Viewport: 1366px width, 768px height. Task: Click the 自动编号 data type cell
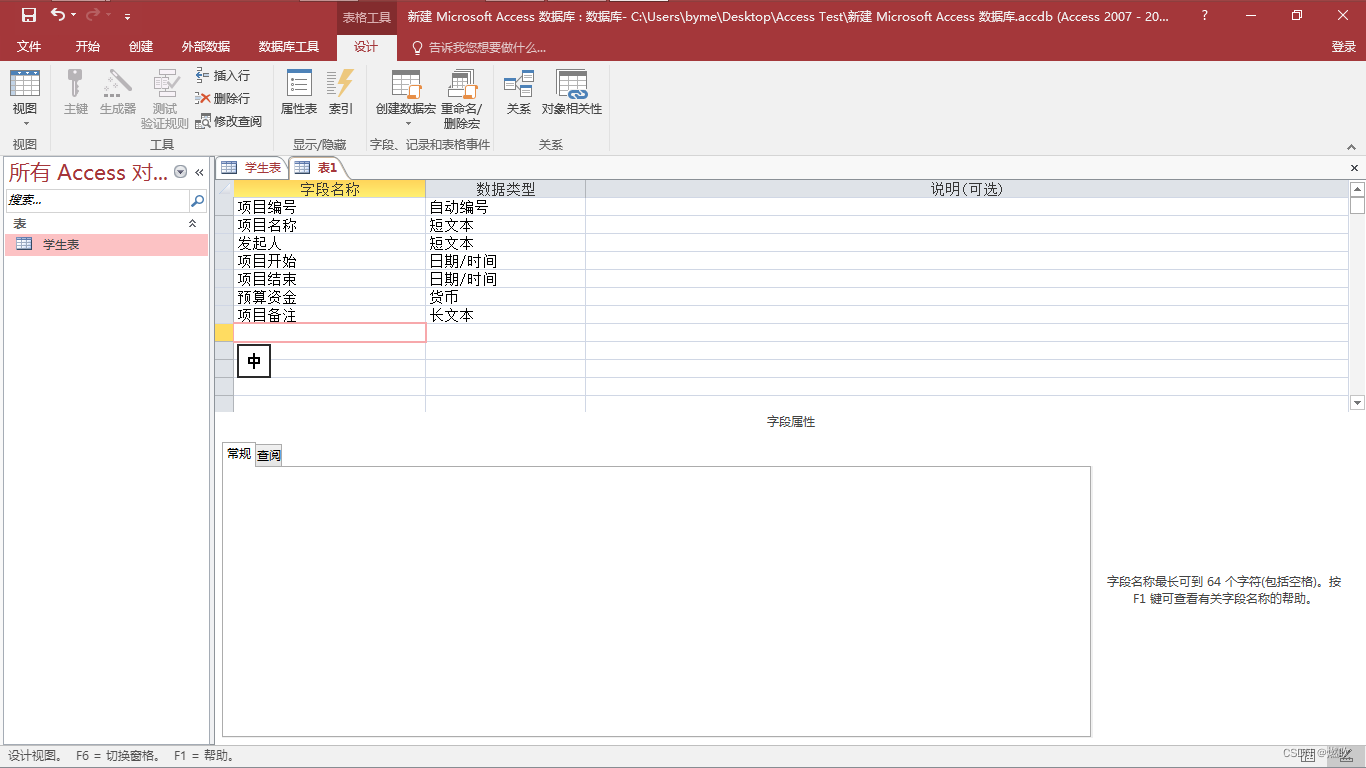pyautogui.click(x=505, y=207)
